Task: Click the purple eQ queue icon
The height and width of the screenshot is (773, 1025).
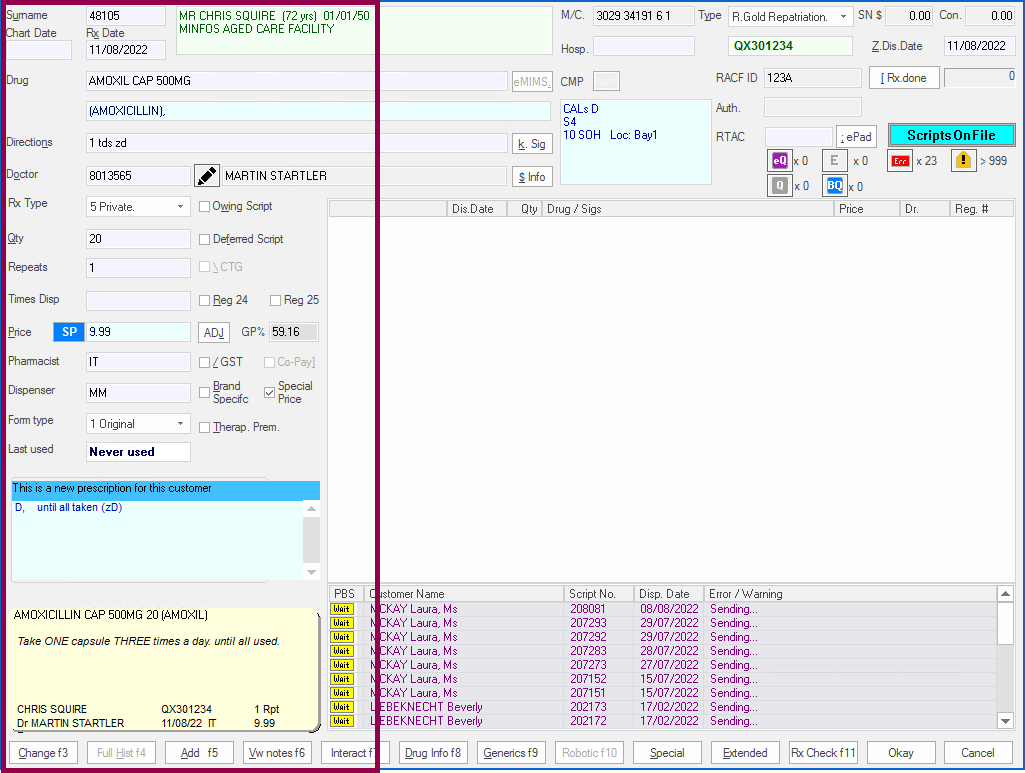Action: (x=779, y=161)
